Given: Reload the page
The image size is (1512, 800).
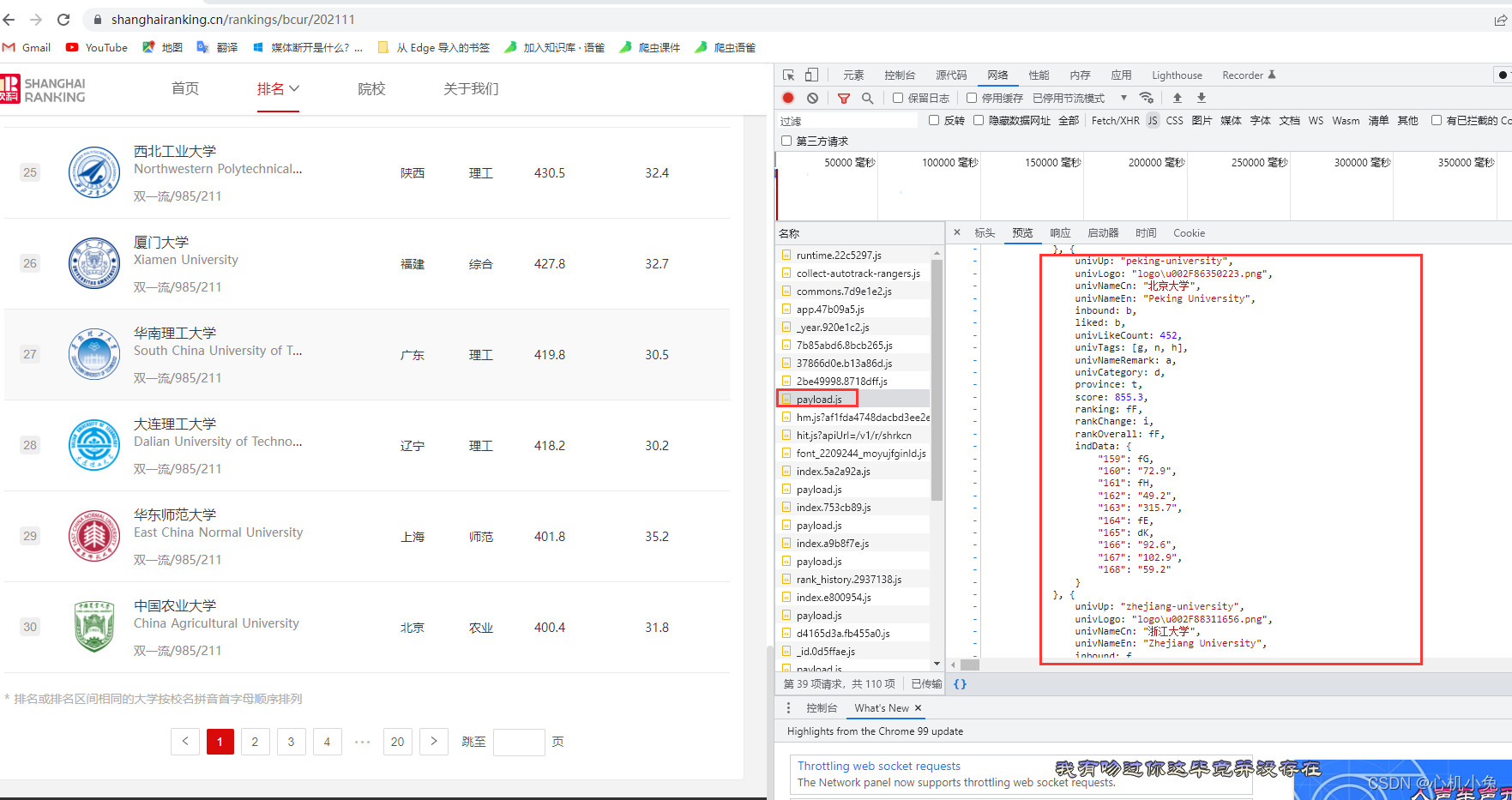Looking at the screenshot, I should (63, 19).
